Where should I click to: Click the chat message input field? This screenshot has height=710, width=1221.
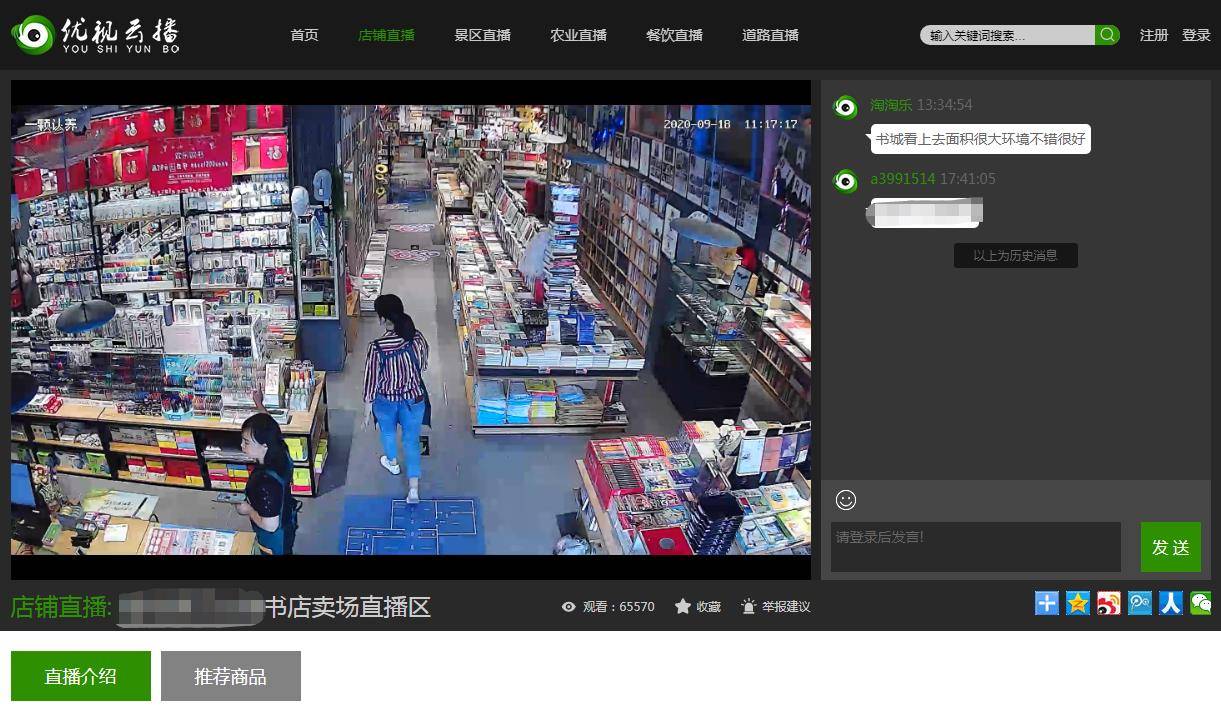(x=974, y=546)
